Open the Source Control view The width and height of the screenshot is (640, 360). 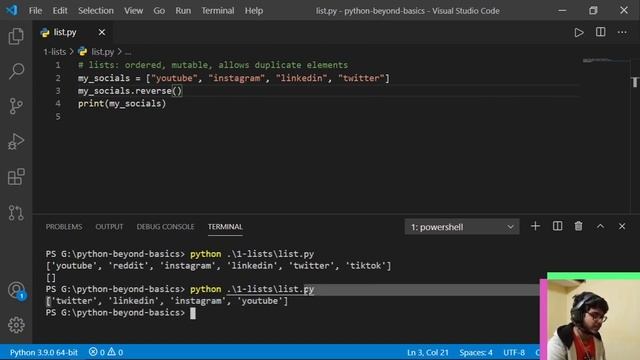(x=16, y=106)
